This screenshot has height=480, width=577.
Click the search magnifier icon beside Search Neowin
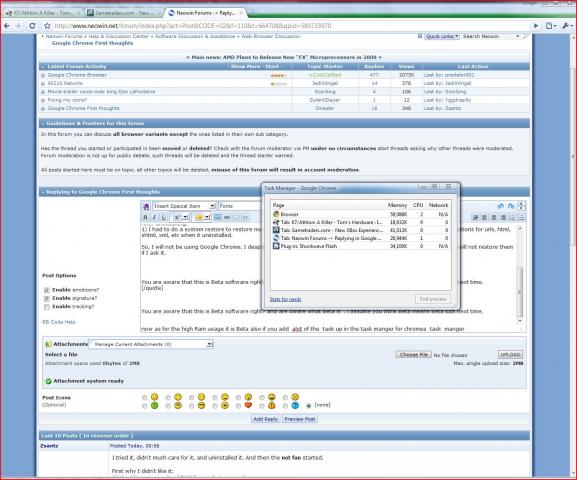click(x=526, y=36)
